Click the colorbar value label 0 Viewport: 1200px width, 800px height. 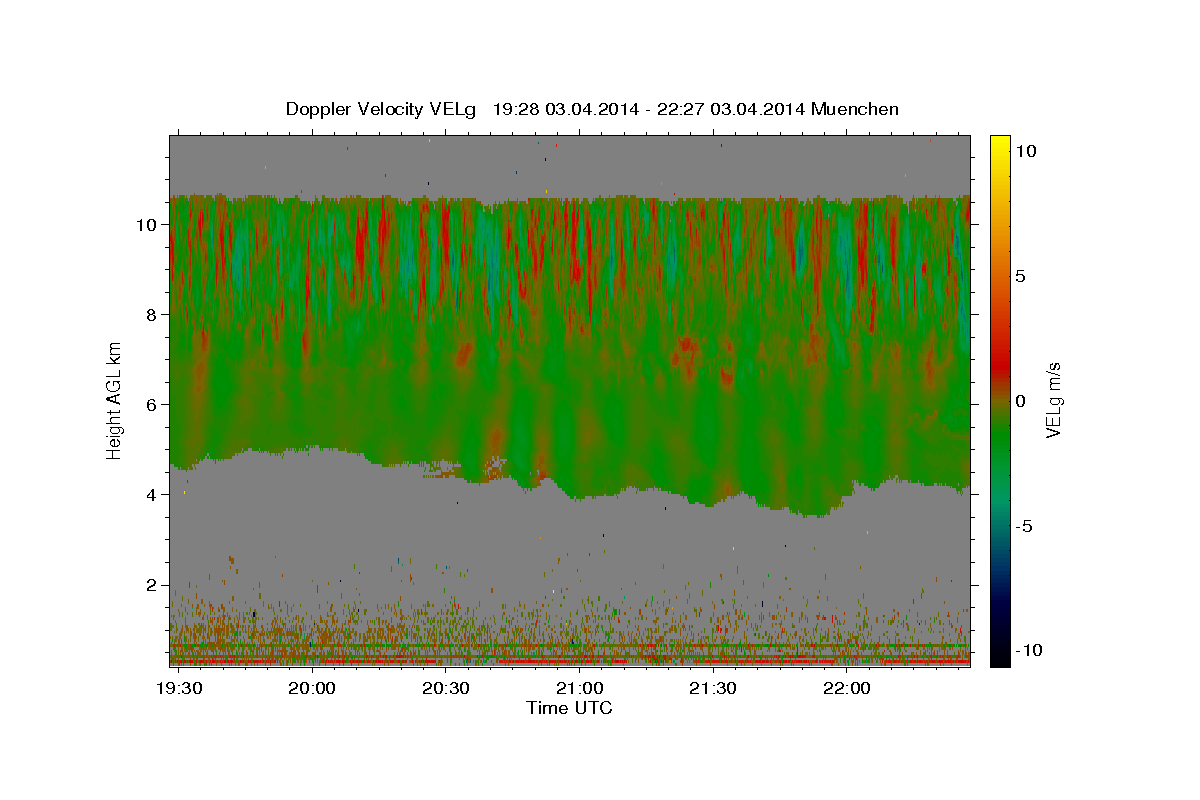pyautogui.click(x=1022, y=401)
